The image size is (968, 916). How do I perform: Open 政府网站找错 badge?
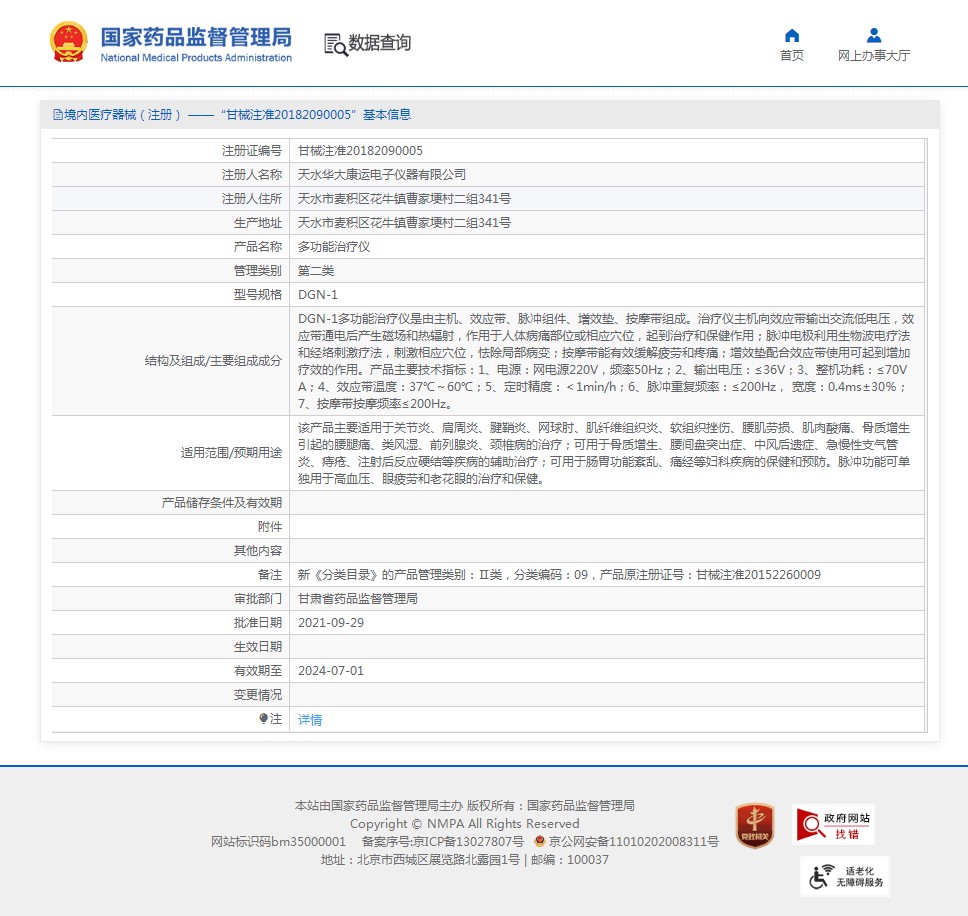[833, 825]
